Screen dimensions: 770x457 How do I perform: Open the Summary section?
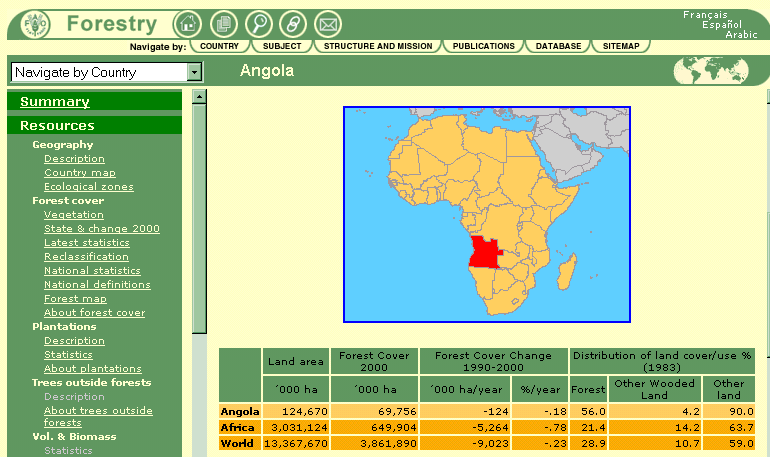click(55, 101)
